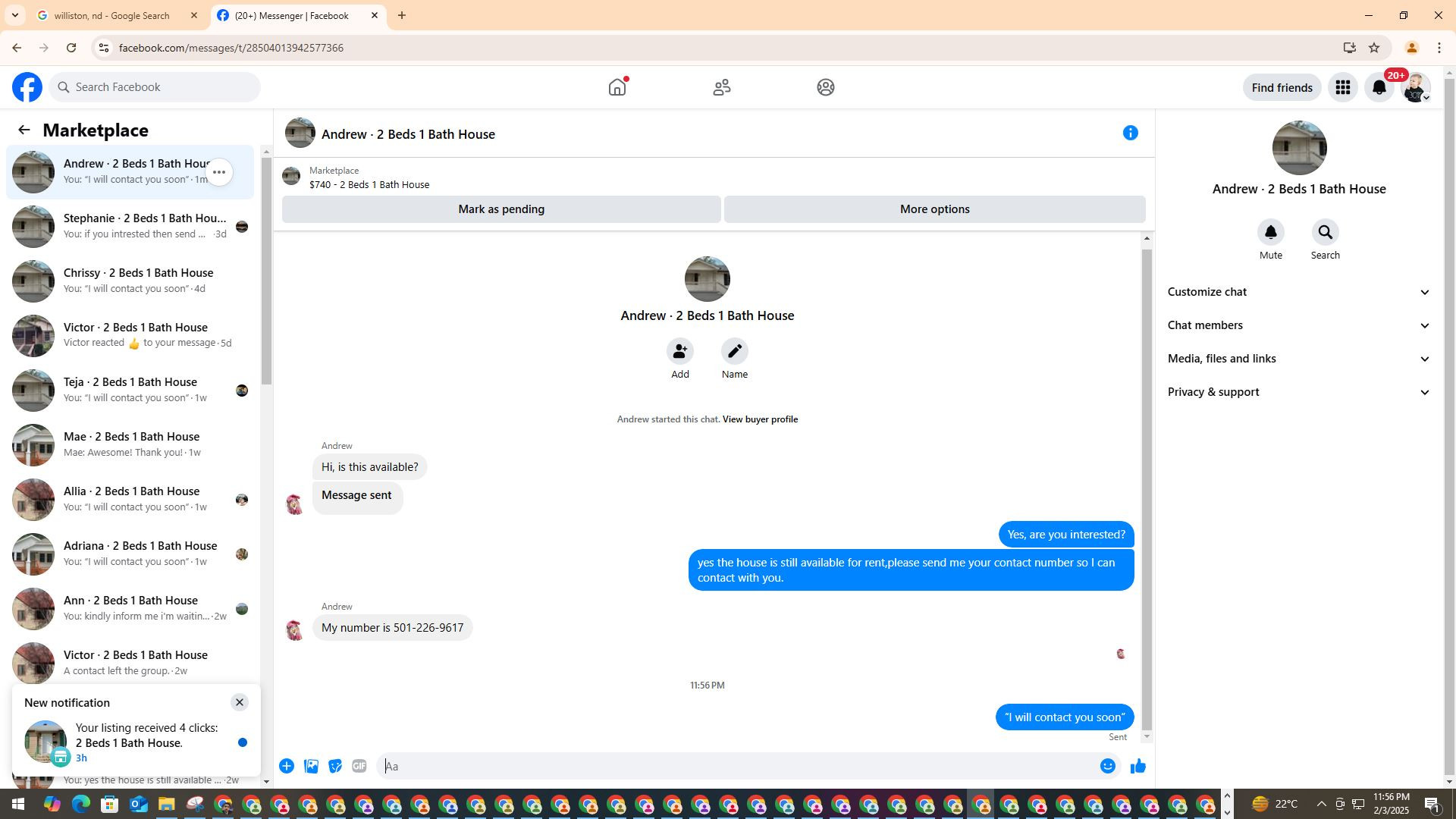Click the 'My number is 501-226-9617' message

pos(392,628)
